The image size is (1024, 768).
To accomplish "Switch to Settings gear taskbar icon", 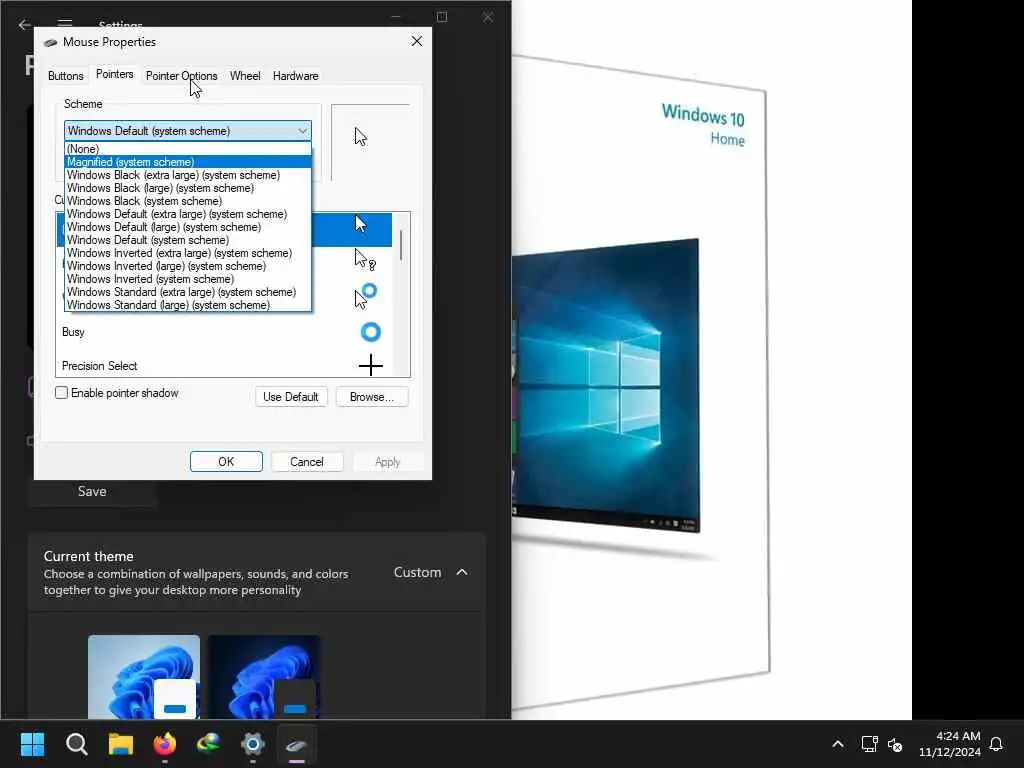I will (x=253, y=744).
